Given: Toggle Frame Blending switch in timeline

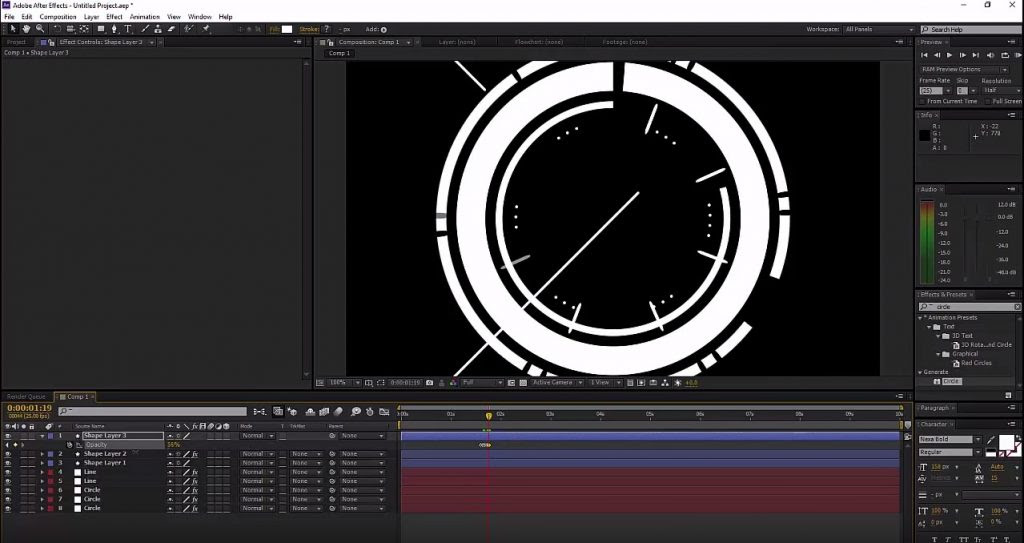Looking at the screenshot, I should 324,412.
